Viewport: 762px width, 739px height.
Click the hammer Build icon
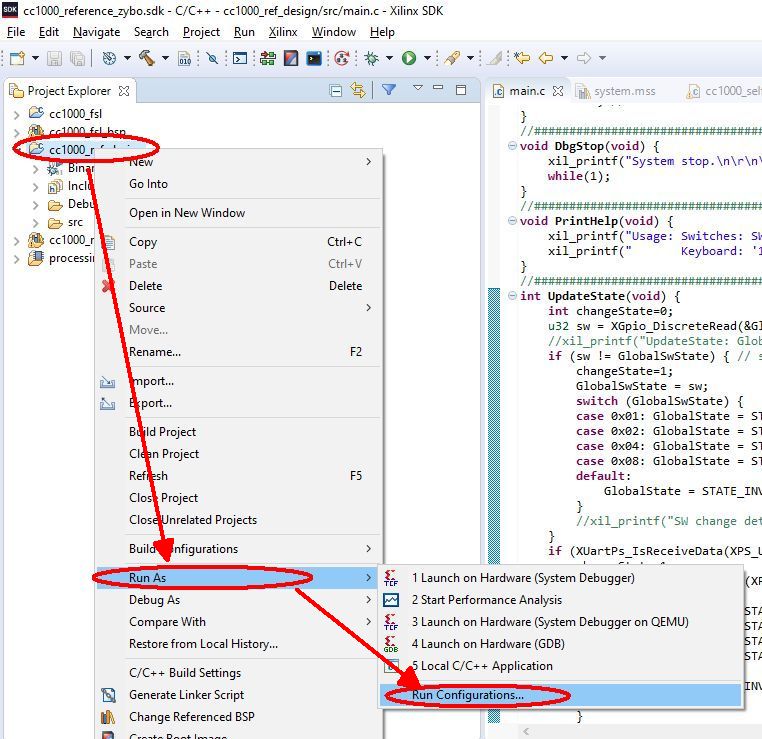pyautogui.click(x=147, y=58)
